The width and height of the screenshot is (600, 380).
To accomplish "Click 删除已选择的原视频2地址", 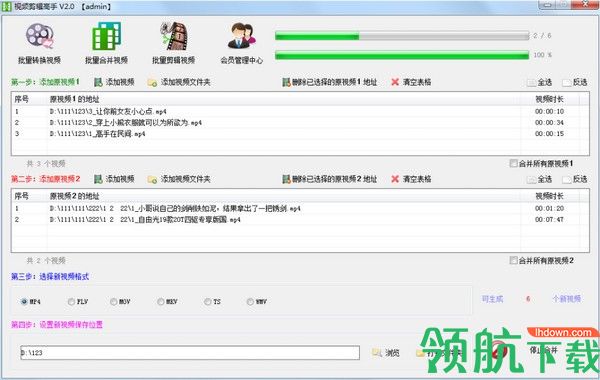I will pyautogui.click(x=329, y=179).
